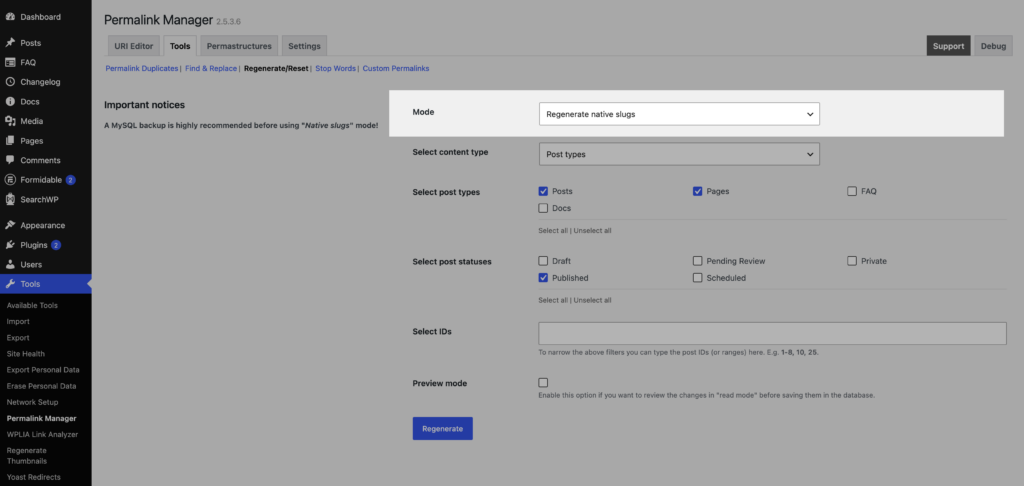Click the Plugins update count badge

(x=56, y=245)
